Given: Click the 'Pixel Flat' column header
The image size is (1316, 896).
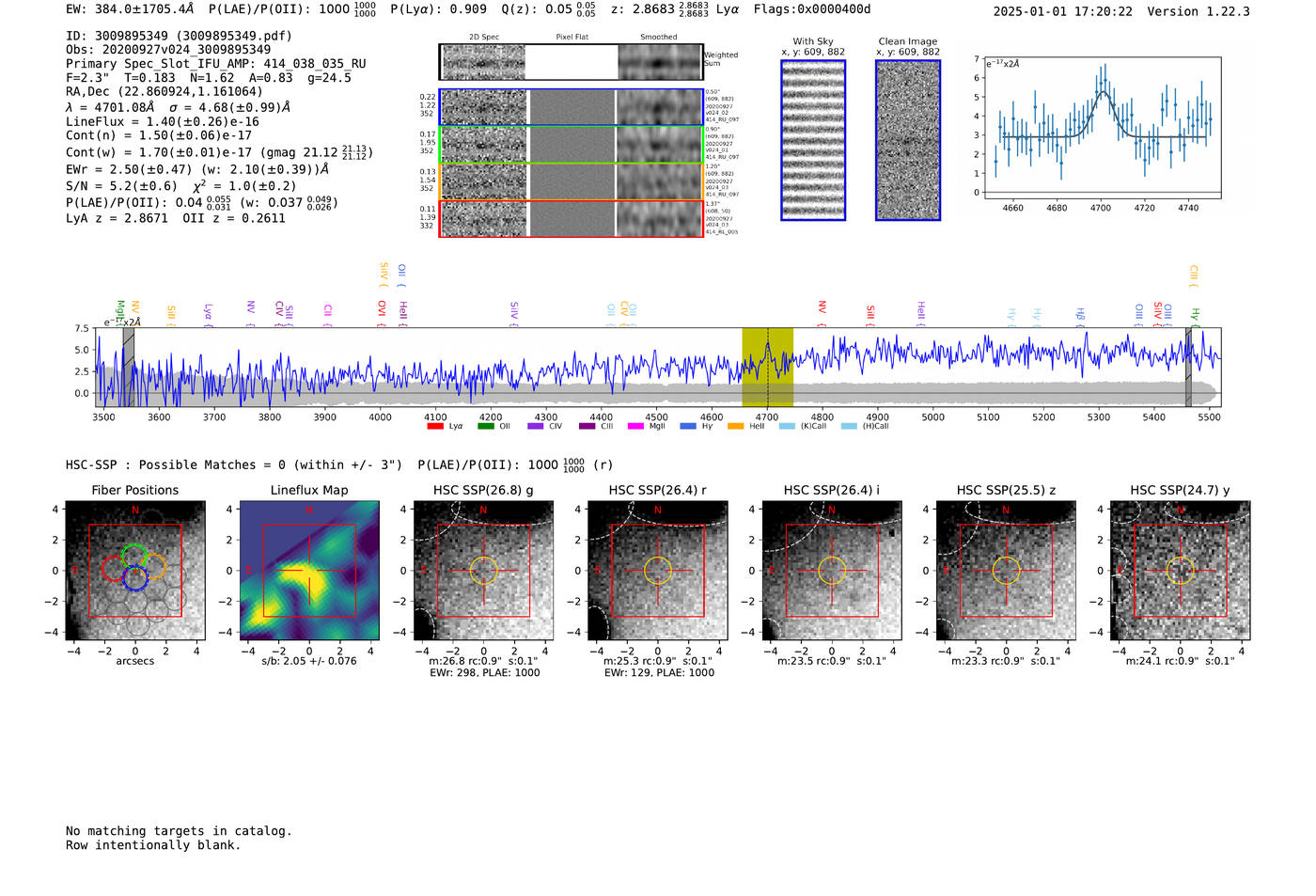Looking at the screenshot, I should pos(572,37).
